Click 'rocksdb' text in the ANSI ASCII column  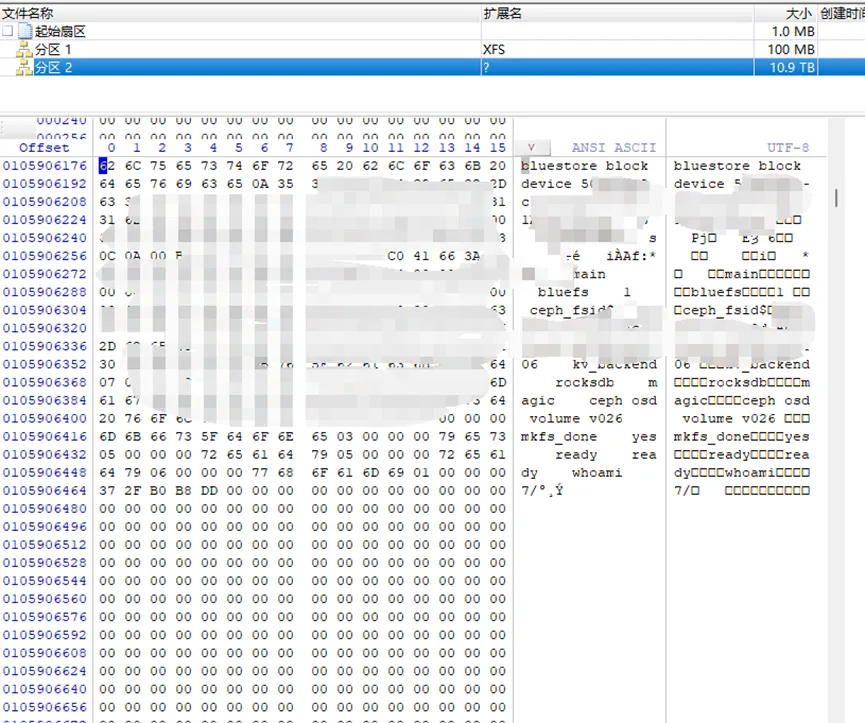point(584,382)
